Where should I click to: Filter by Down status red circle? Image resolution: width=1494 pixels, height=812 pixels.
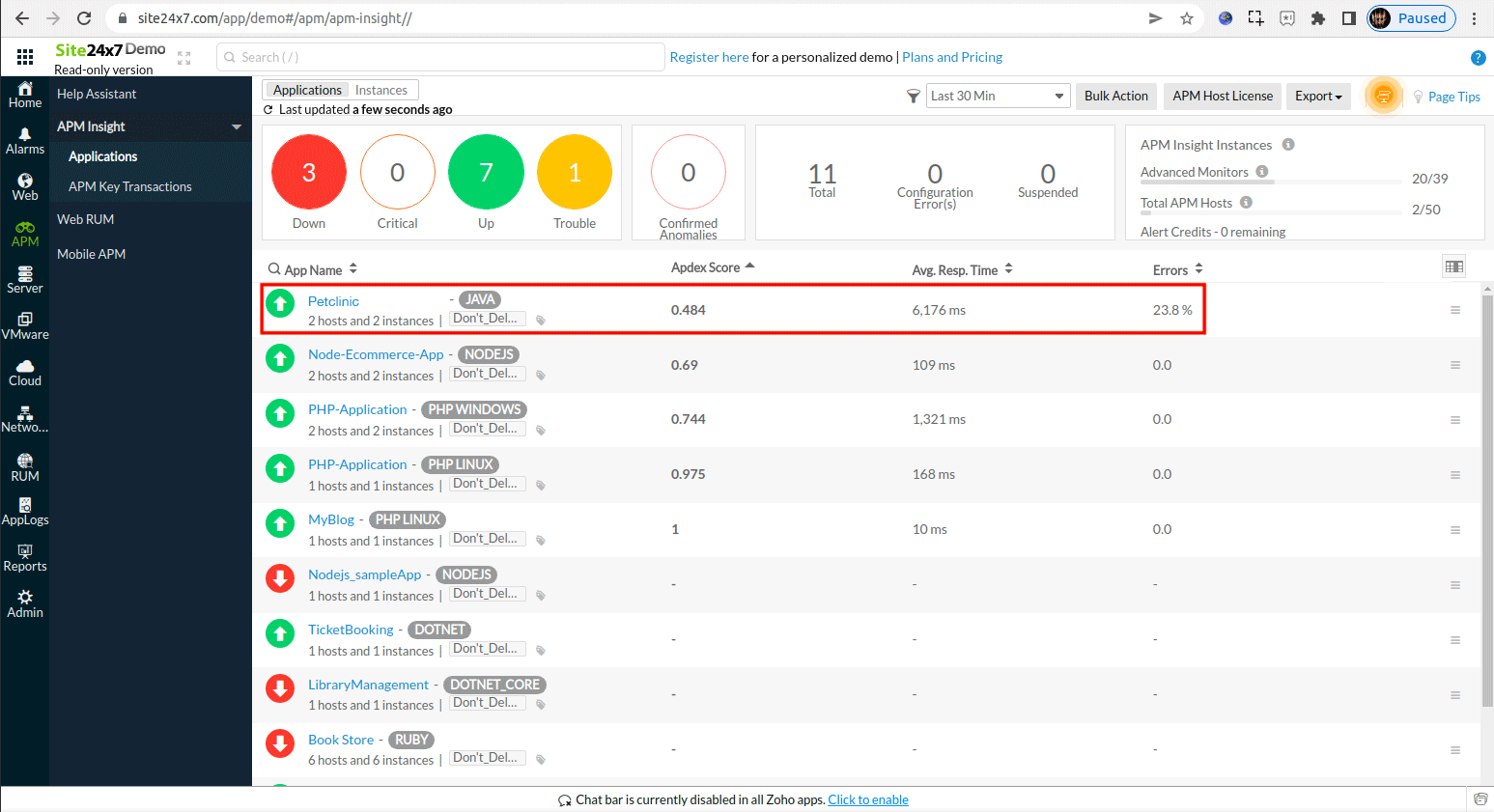(x=309, y=173)
